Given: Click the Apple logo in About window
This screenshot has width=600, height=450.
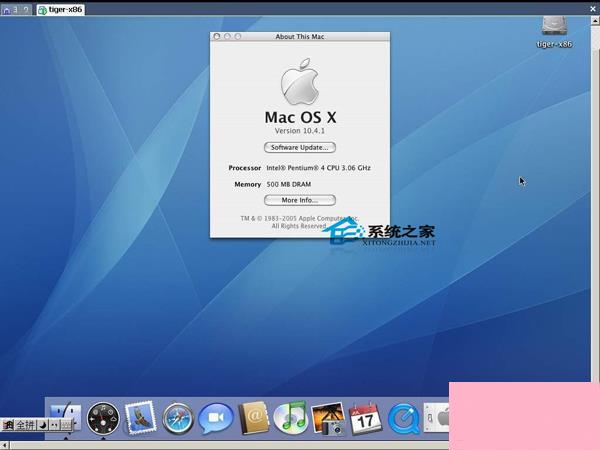Looking at the screenshot, I should (x=300, y=82).
